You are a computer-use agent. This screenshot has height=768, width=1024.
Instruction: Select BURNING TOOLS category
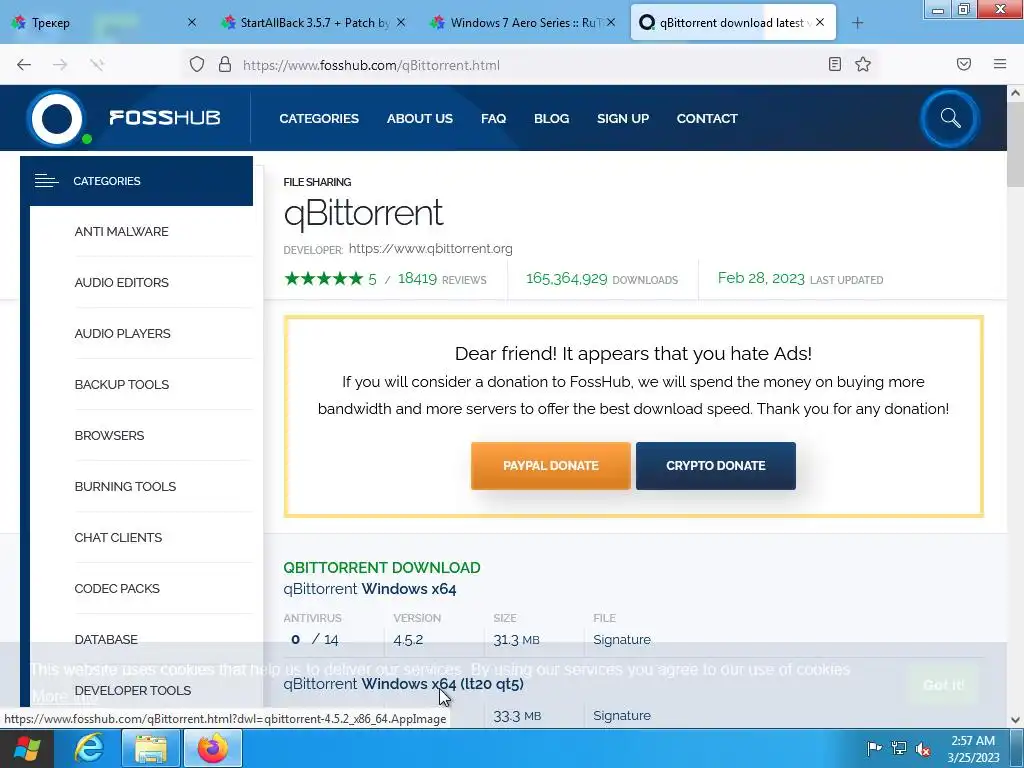(x=125, y=487)
